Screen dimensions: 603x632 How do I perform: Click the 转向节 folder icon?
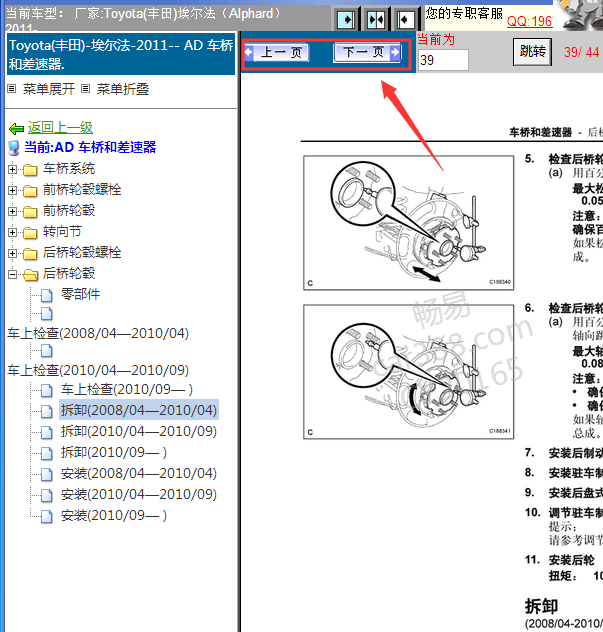pos(30,233)
